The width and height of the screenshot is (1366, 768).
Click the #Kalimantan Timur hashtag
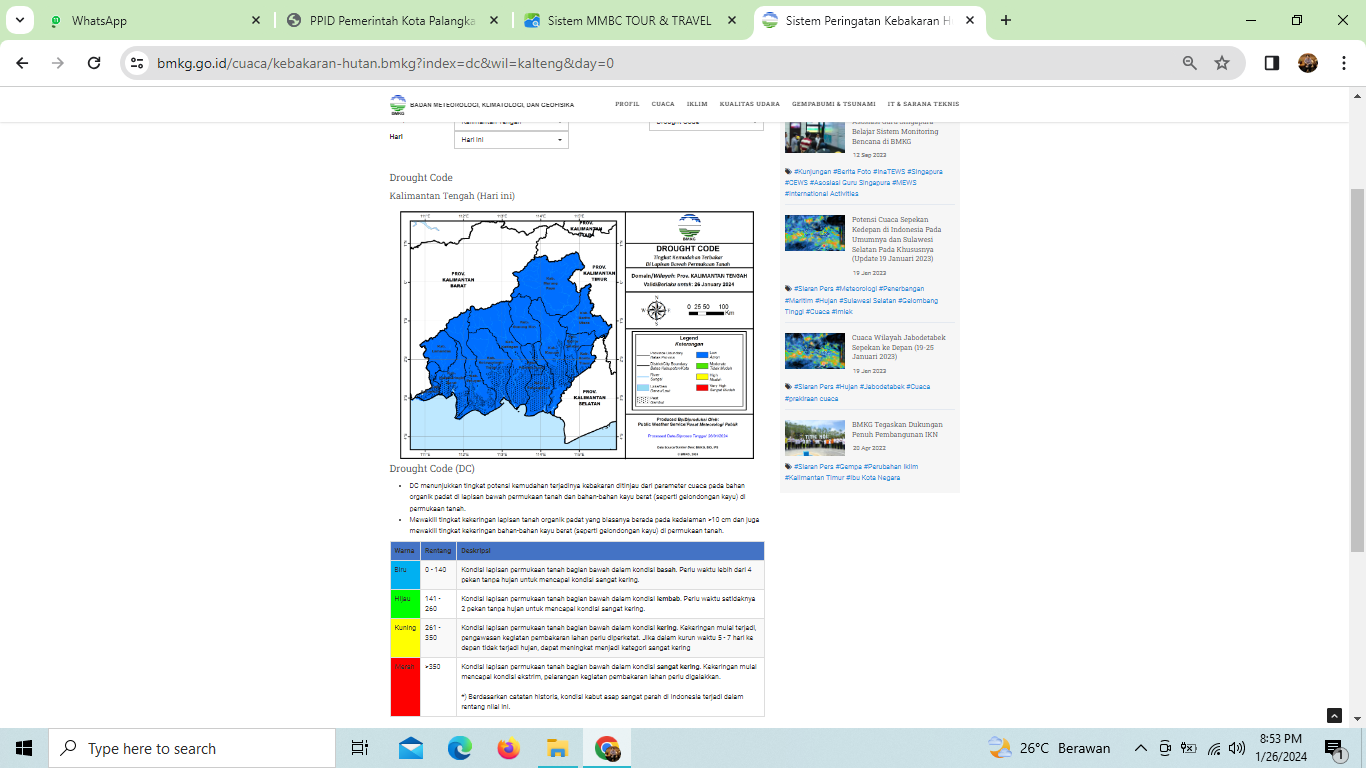click(x=815, y=478)
